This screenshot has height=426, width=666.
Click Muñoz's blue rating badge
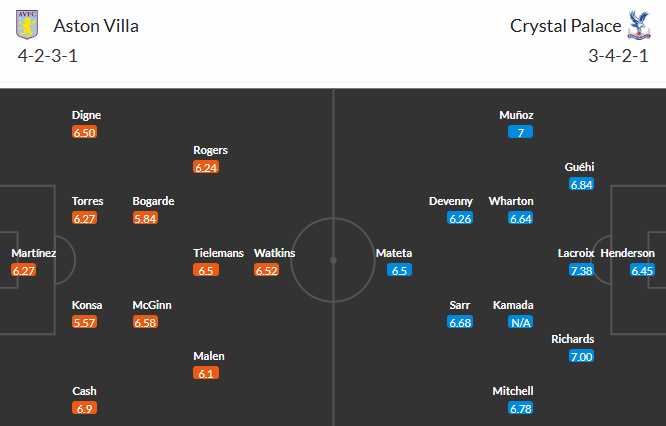coord(521,132)
